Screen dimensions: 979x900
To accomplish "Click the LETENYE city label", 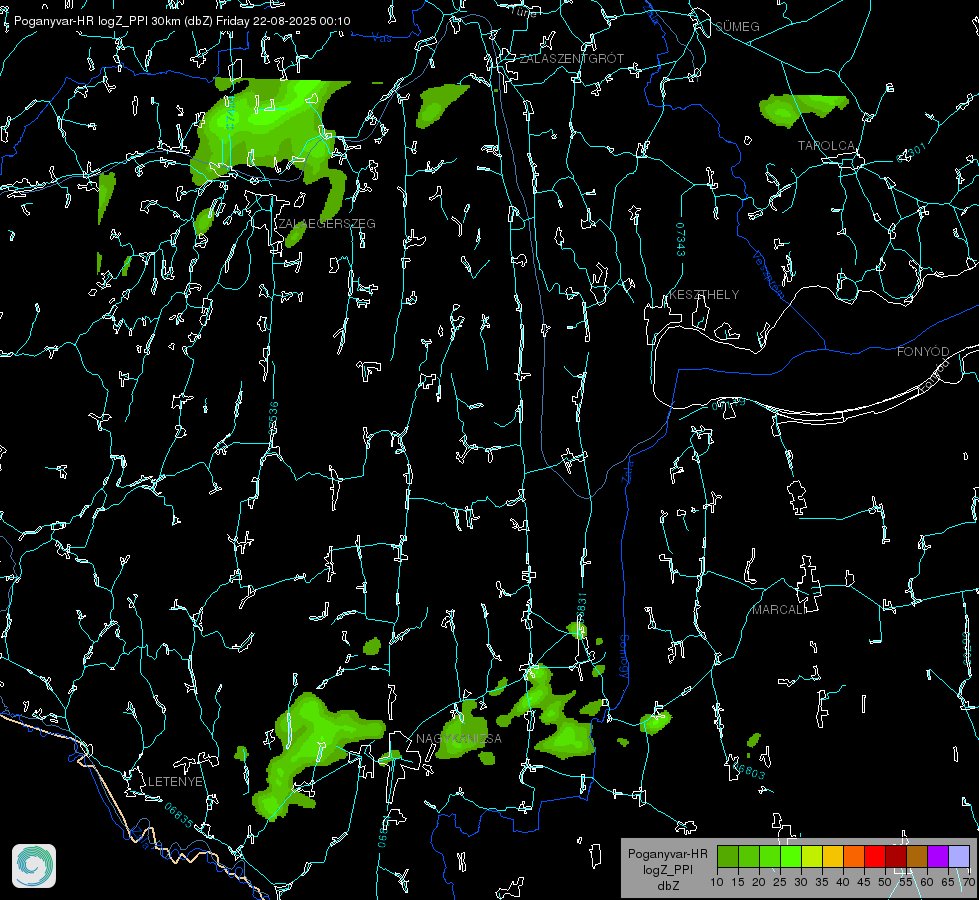I will (x=175, y=781).
